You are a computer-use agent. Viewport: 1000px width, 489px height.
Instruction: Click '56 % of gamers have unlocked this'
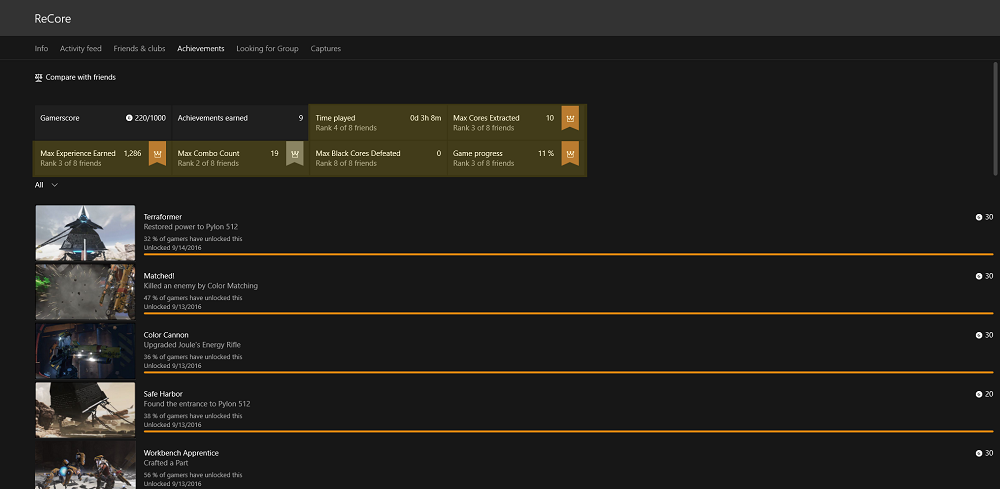[193, 475]
